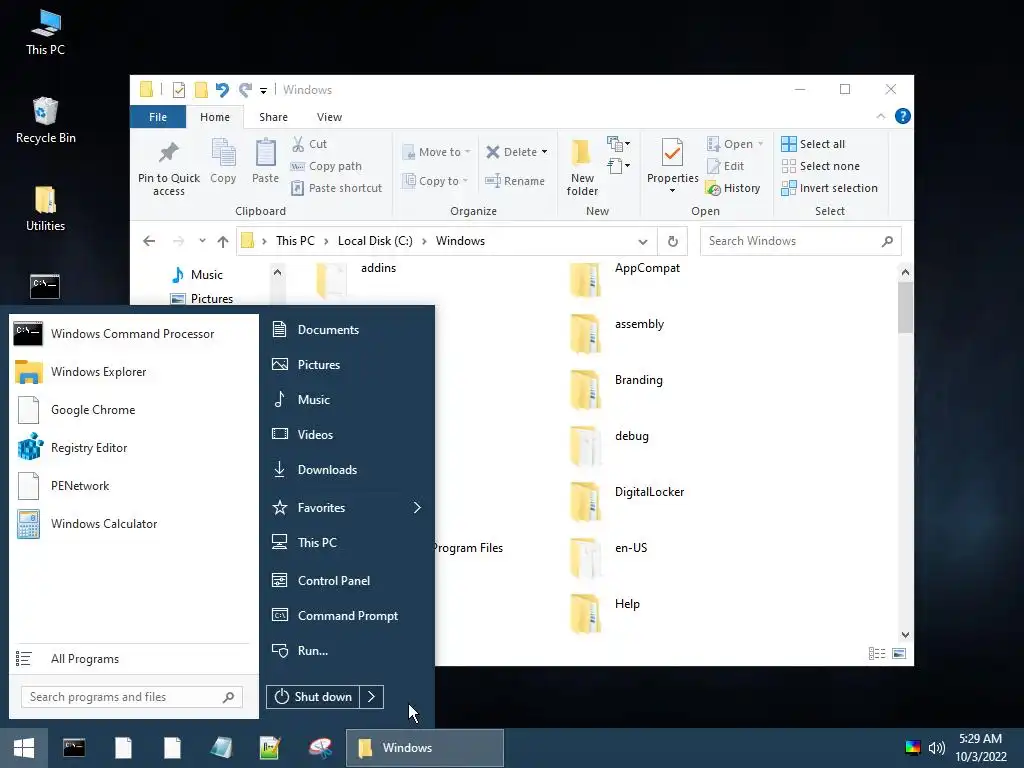Click Edit in the Open group
This screenshot has height=768, width=1024.
point(726,166)
